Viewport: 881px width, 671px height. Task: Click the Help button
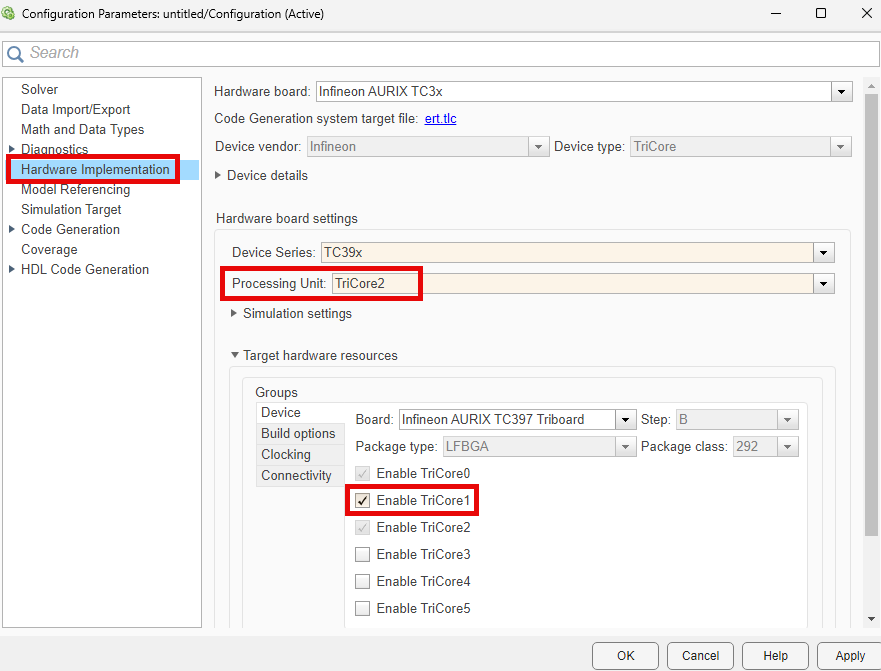775,656
